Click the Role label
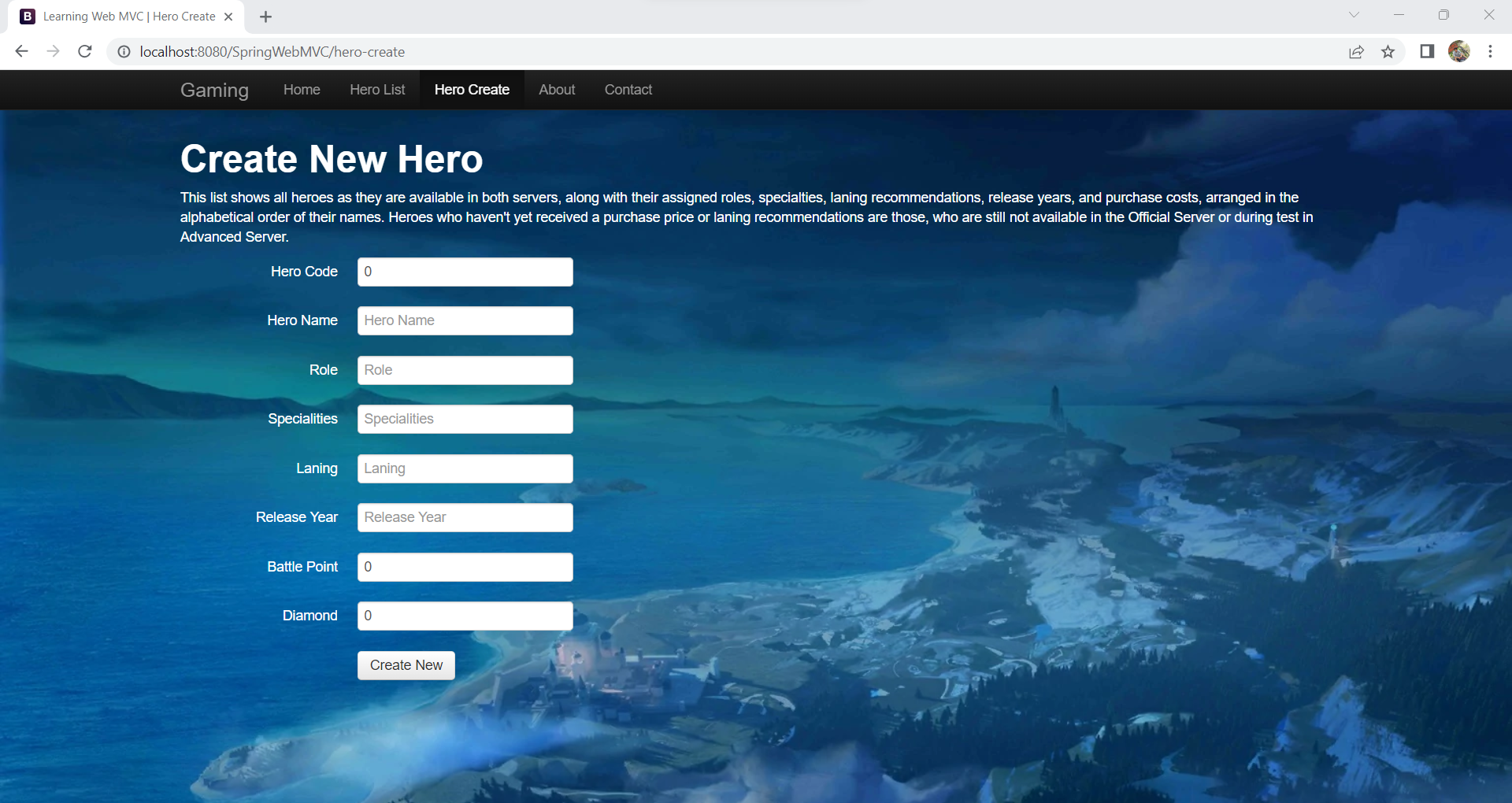The width and height of the screenshot is (1512, 803). point(324,370)
